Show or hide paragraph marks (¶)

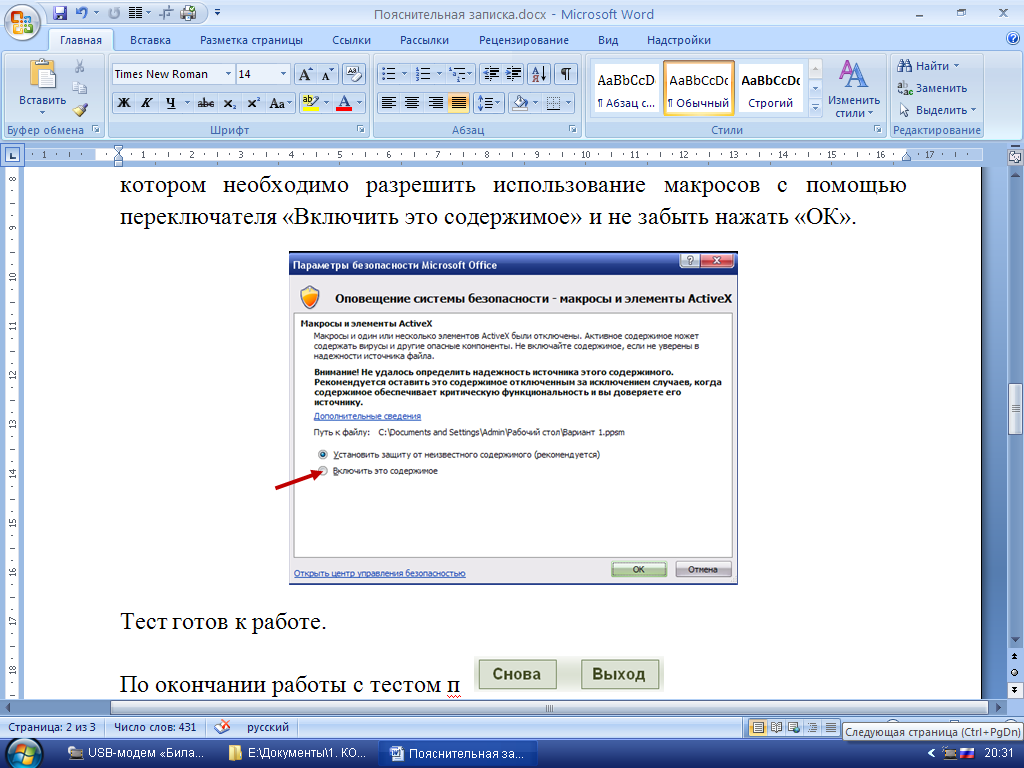566,74
